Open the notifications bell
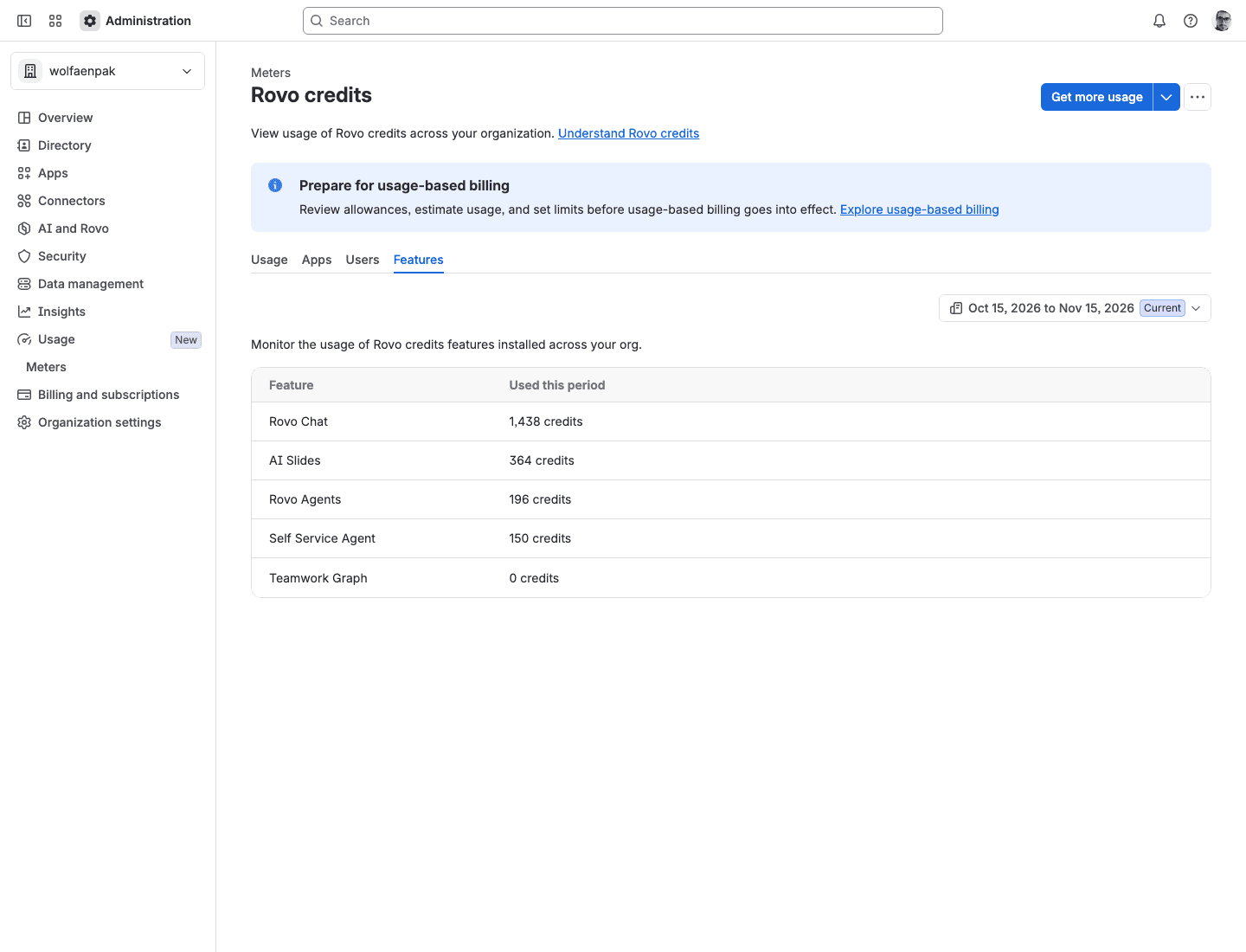The width and height of the screenshot is (1246, 952). tap(1159, 21)
